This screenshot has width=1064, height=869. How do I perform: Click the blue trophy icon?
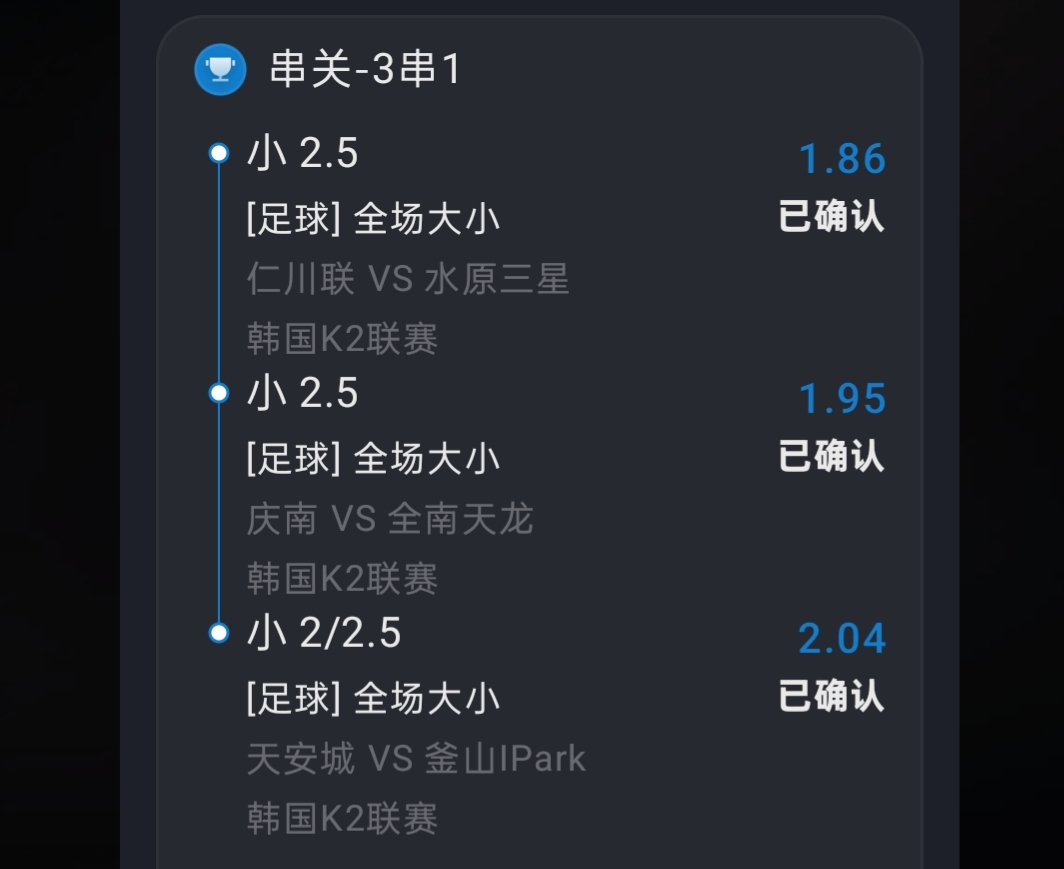tap(220, 70)
